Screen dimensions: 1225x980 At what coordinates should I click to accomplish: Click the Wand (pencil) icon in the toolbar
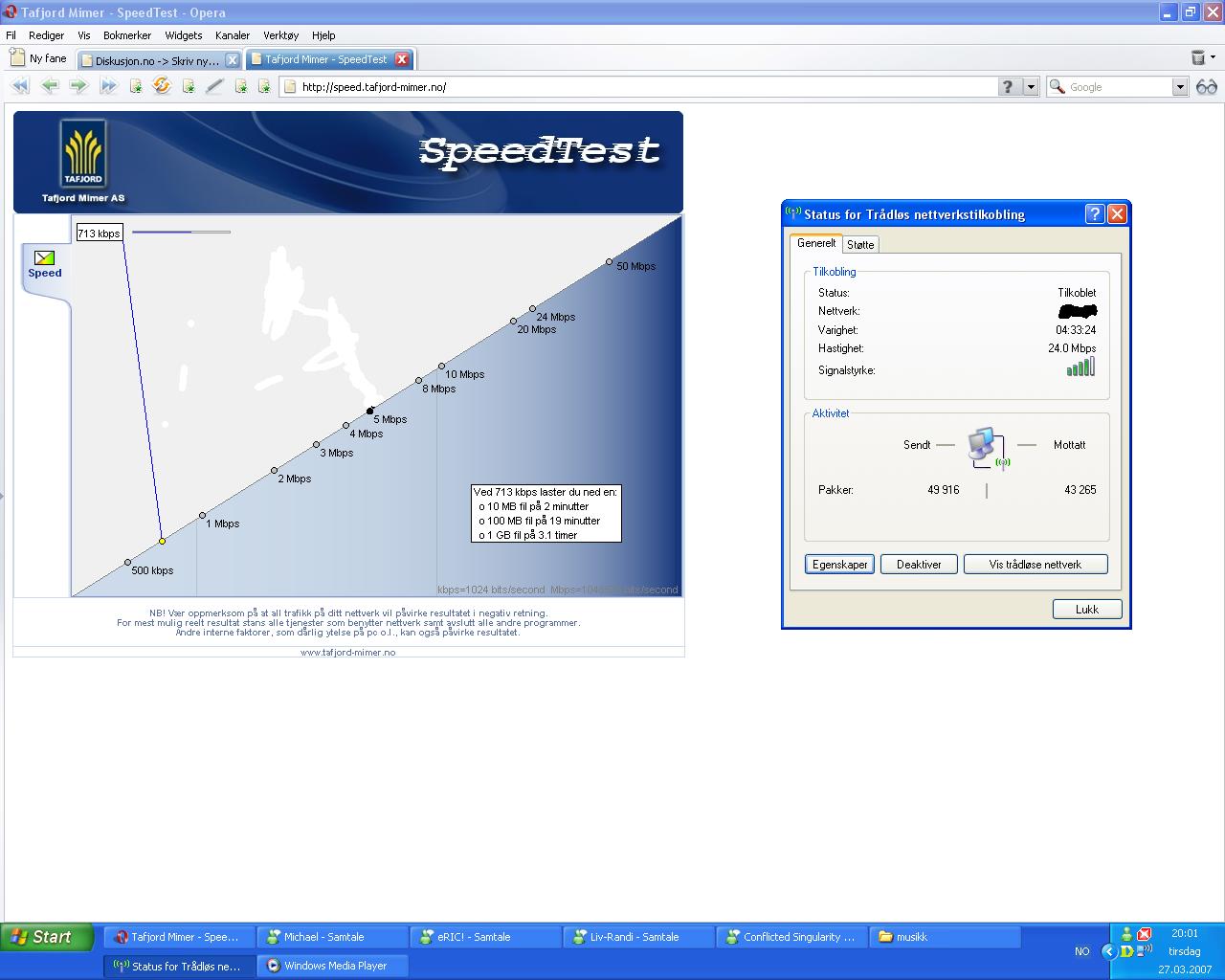pos(214,86)
